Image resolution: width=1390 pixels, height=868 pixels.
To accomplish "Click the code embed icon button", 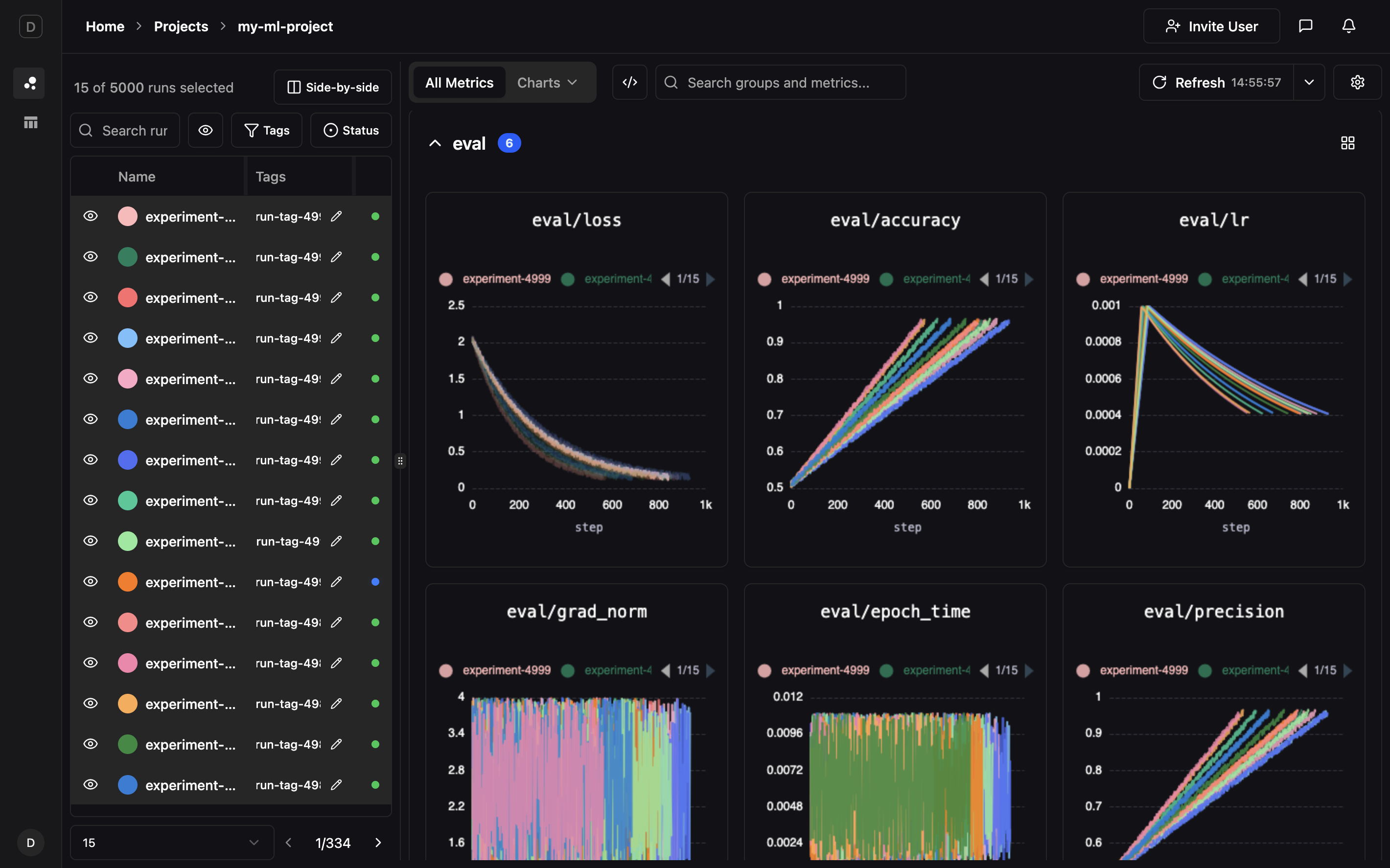I will click(629, 83).
